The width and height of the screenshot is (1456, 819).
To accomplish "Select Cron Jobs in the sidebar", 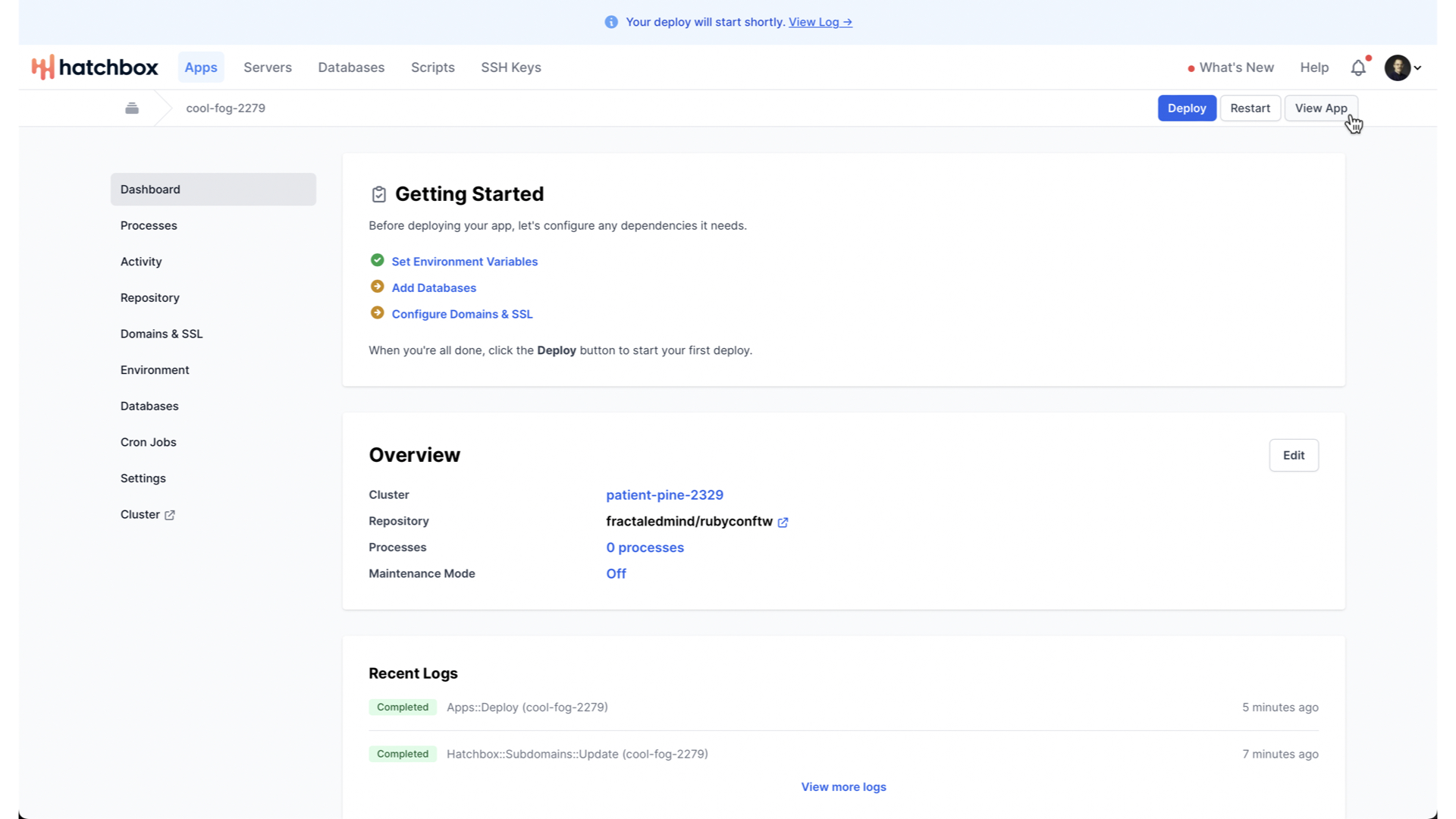I will point(149,442).
